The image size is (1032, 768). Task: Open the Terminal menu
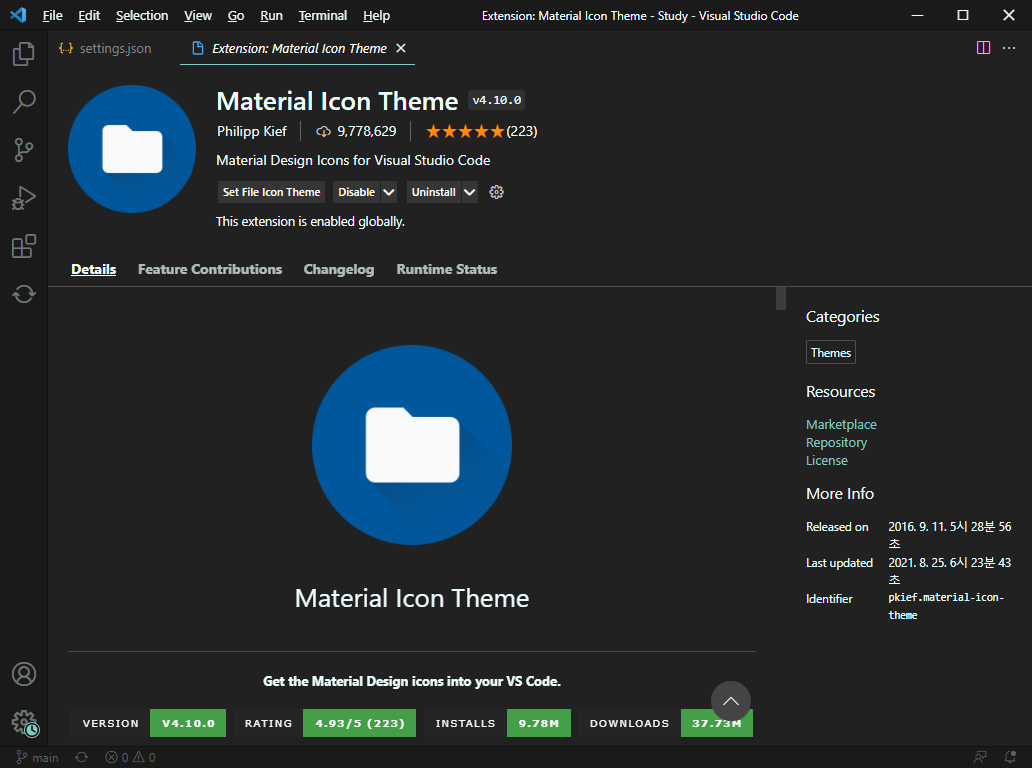coord(322,15)
